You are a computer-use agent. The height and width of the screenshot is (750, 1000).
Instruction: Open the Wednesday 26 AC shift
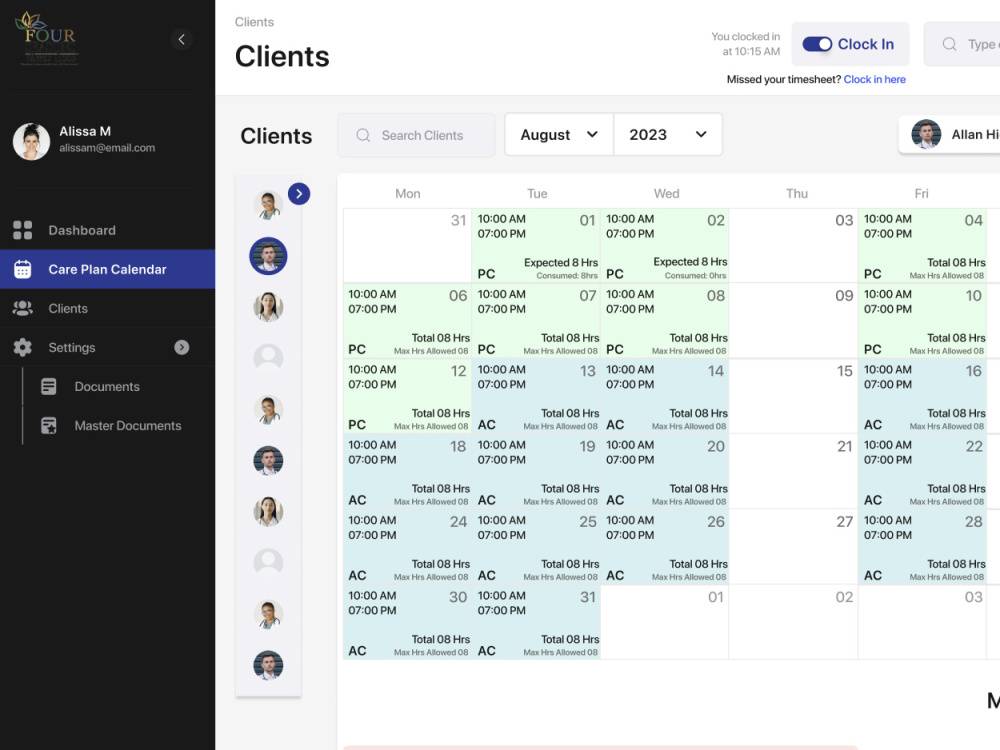coord(665,547)
